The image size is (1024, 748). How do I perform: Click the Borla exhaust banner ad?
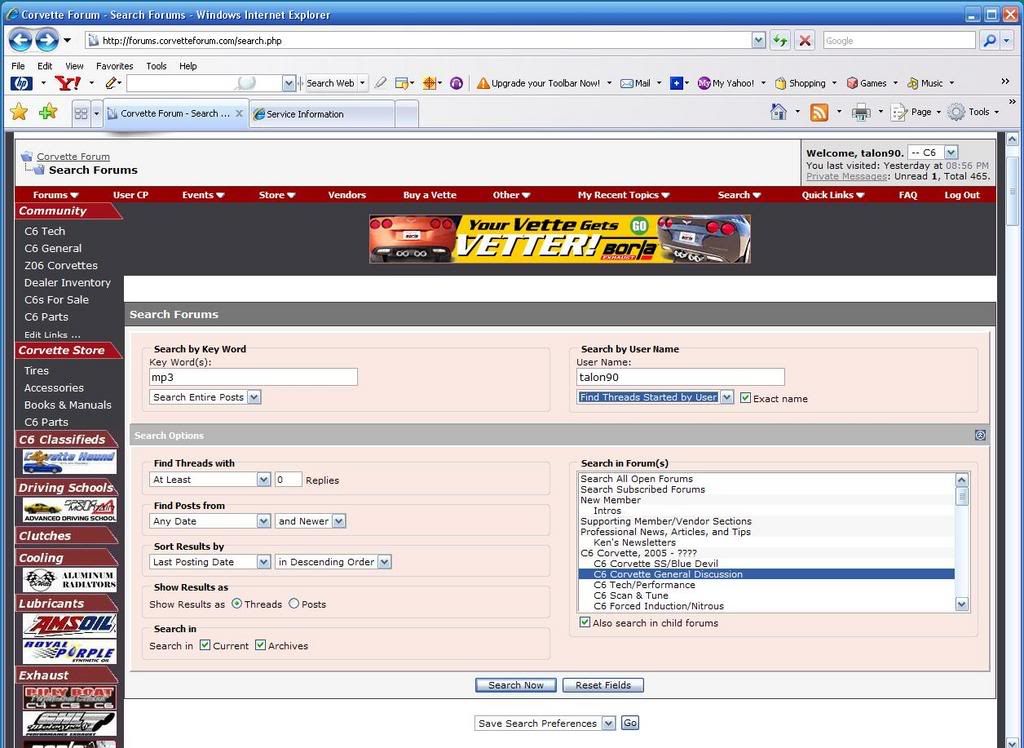click(x=560, y=239)
